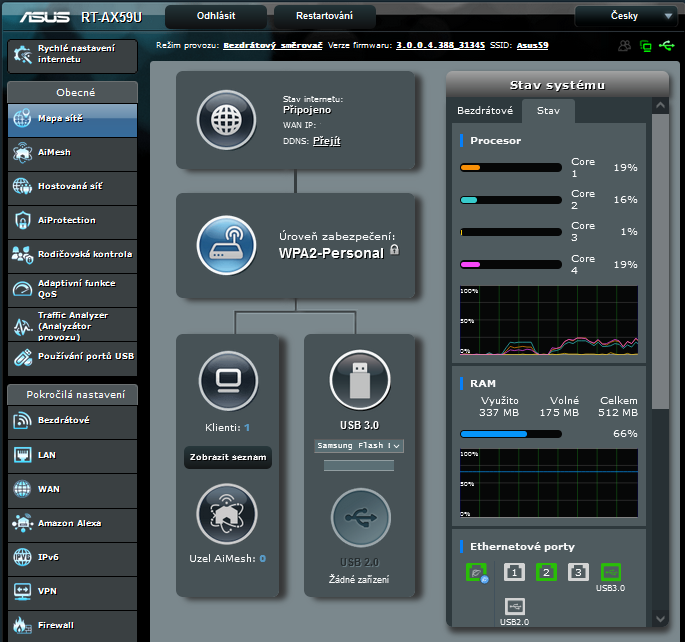Click the Zobrazit seznam button
The width and height of the screenshot is (685, 642).
[x=227, y=458]
